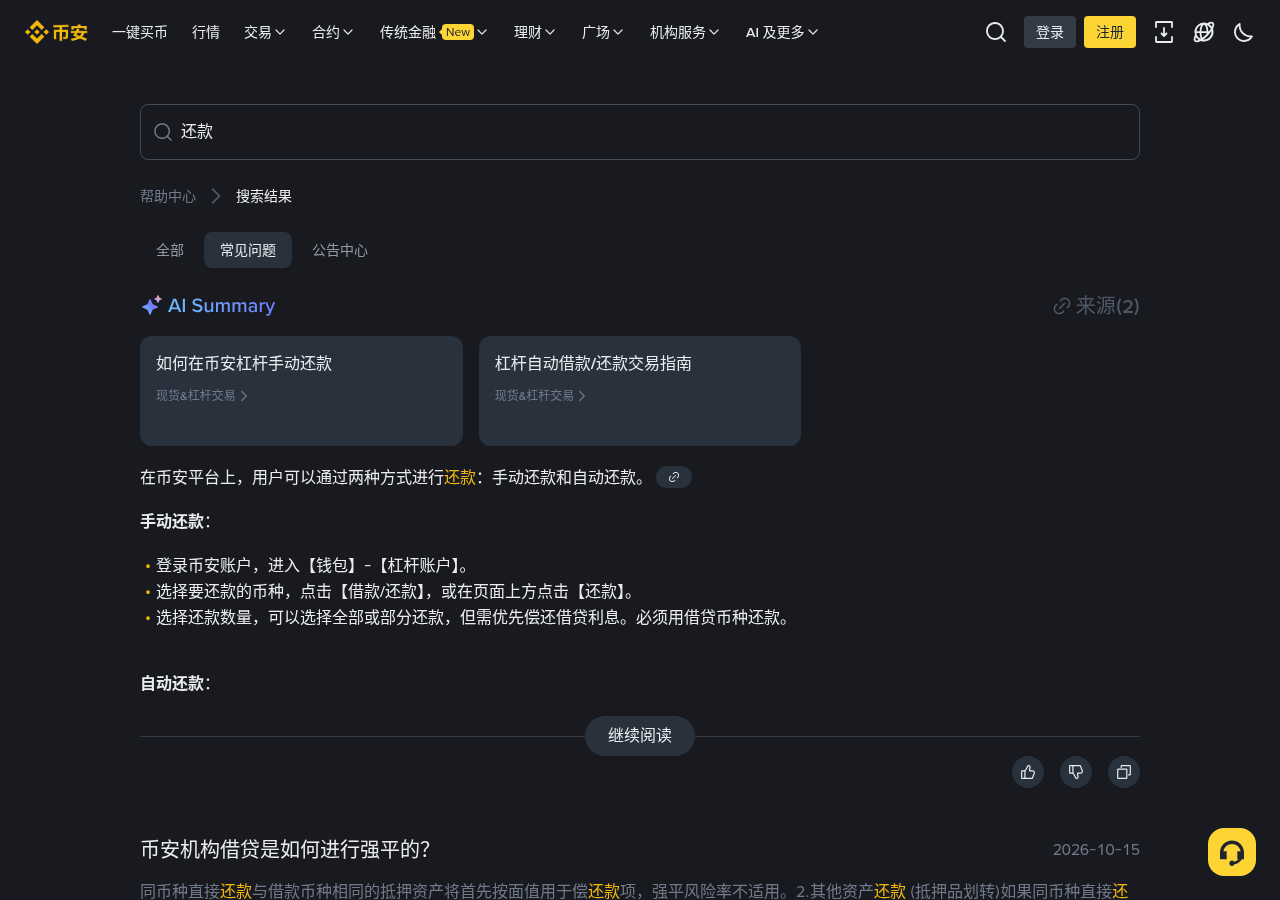Expand the 传统金融 New dropdown
1280x900 pixels.
click(434, 32)
